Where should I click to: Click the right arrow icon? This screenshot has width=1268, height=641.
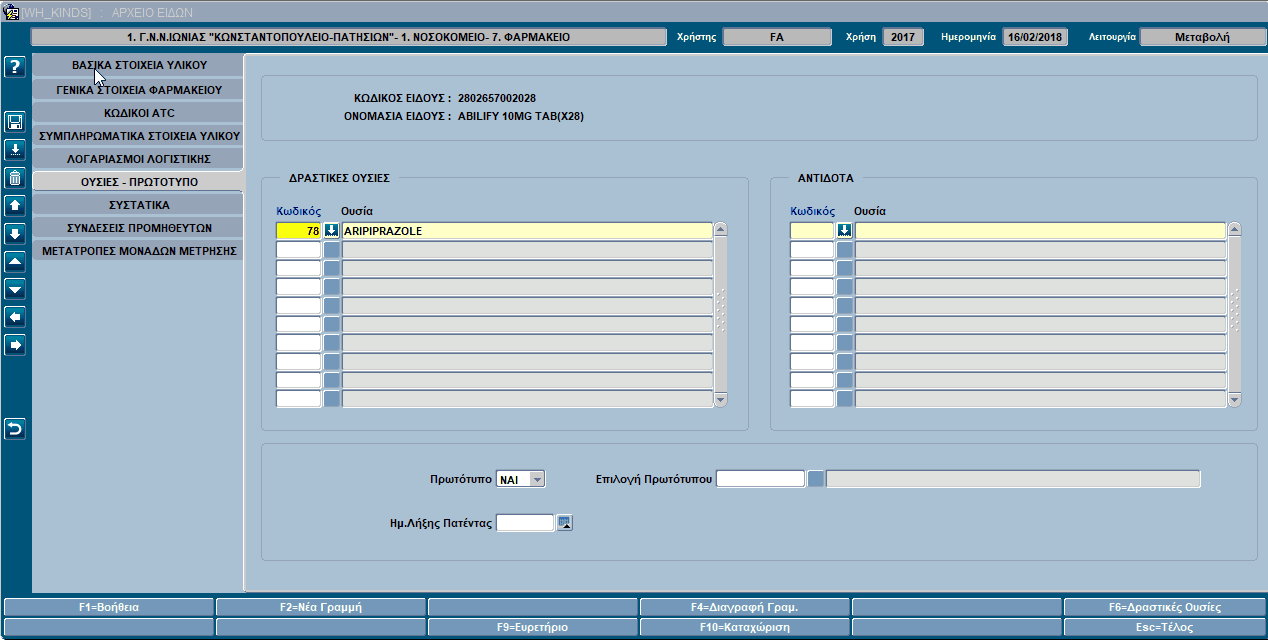click(15, 345)
